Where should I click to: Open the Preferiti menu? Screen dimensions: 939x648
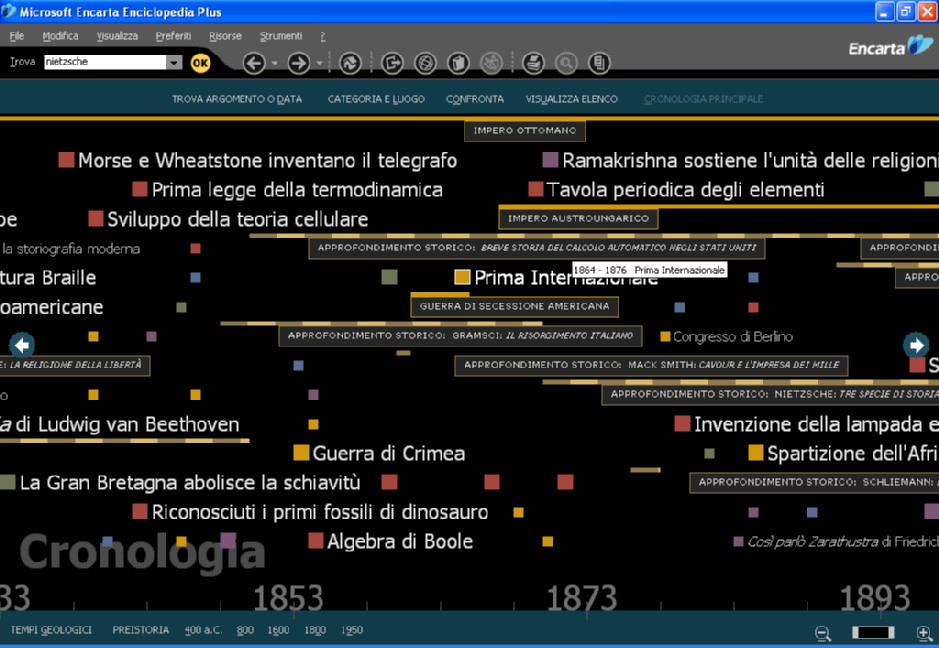[173, 36]
